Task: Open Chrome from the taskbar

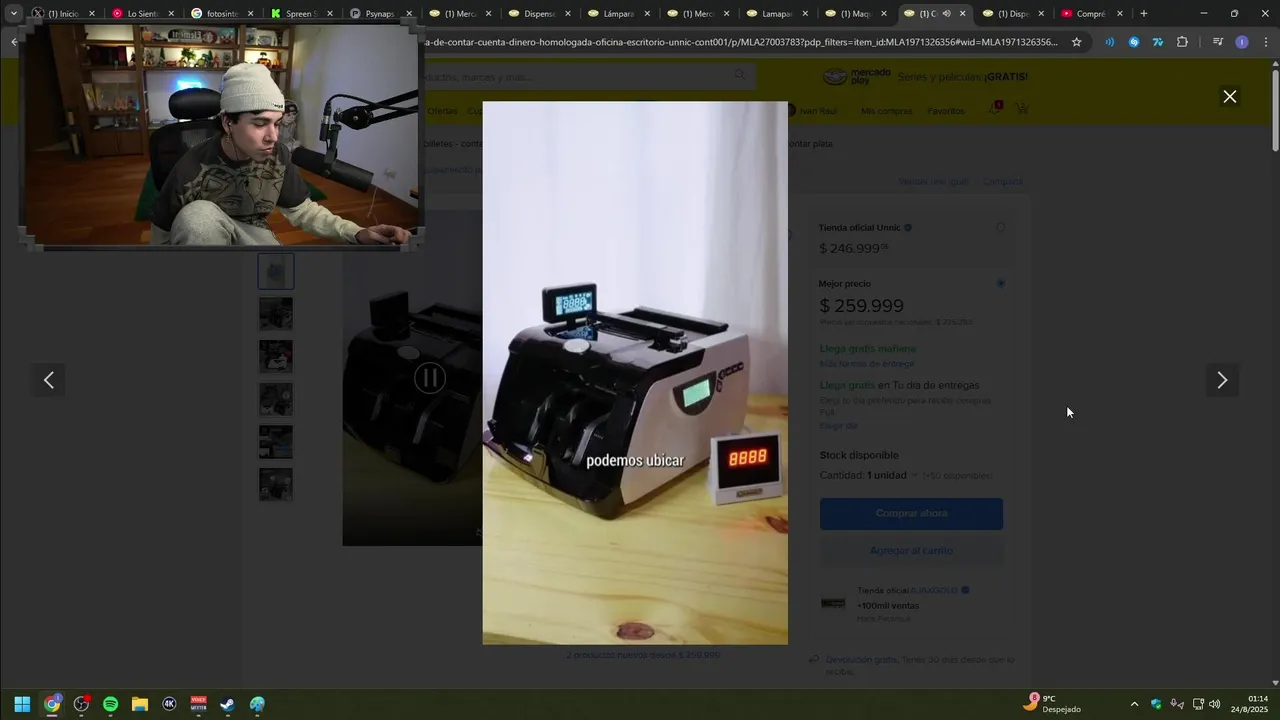Action: click(52, 704)
